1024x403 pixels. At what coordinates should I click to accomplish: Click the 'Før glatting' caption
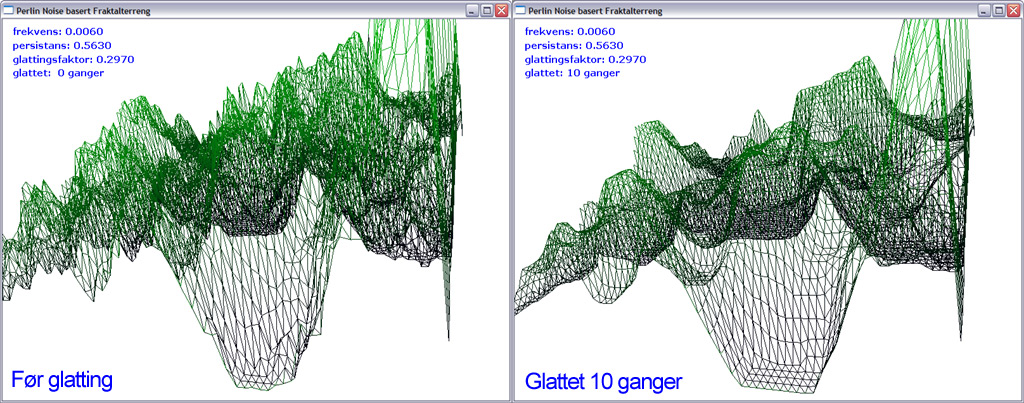(62, 380)
